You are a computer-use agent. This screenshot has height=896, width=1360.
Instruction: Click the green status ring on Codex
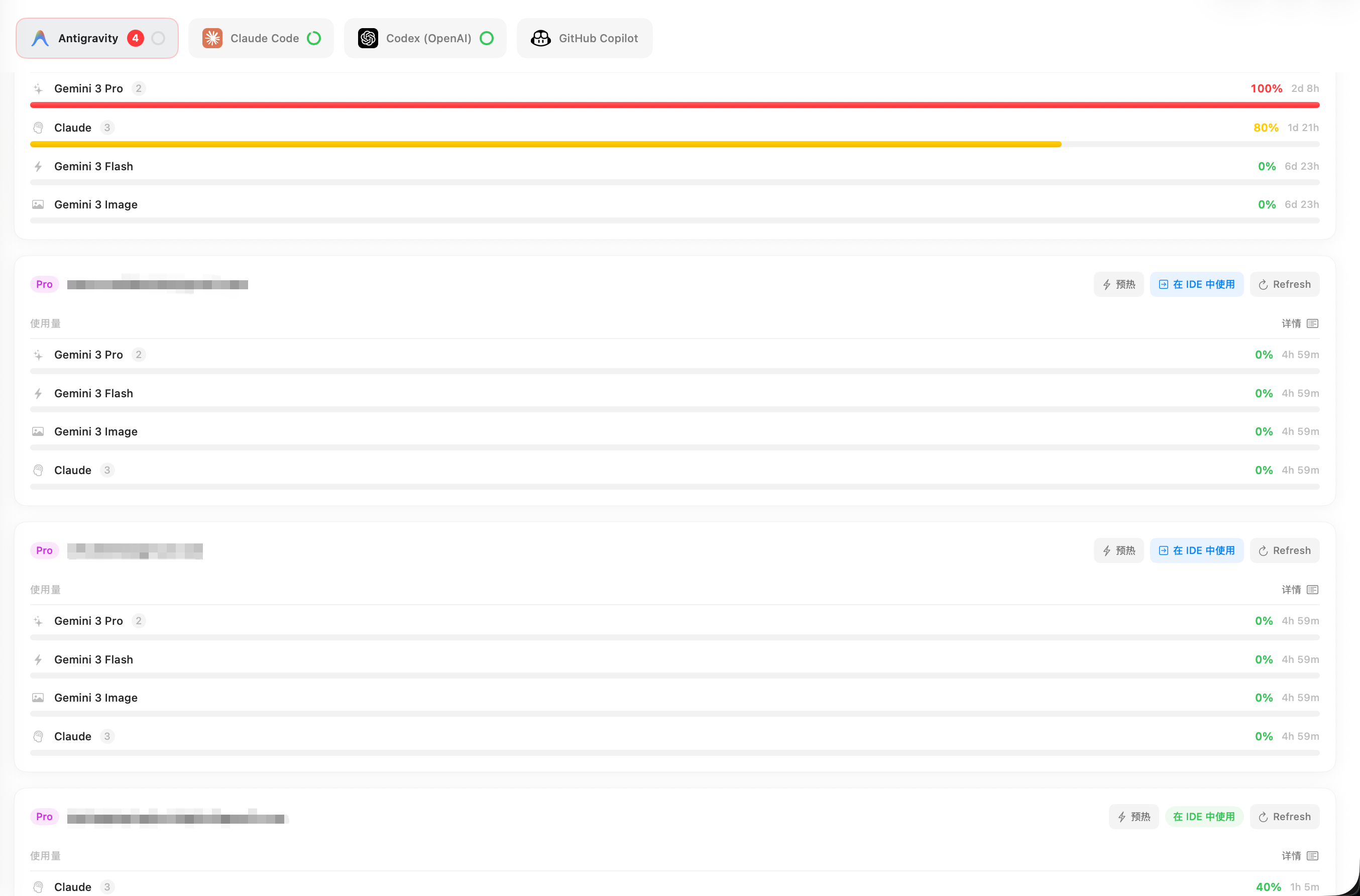point(486,38)
